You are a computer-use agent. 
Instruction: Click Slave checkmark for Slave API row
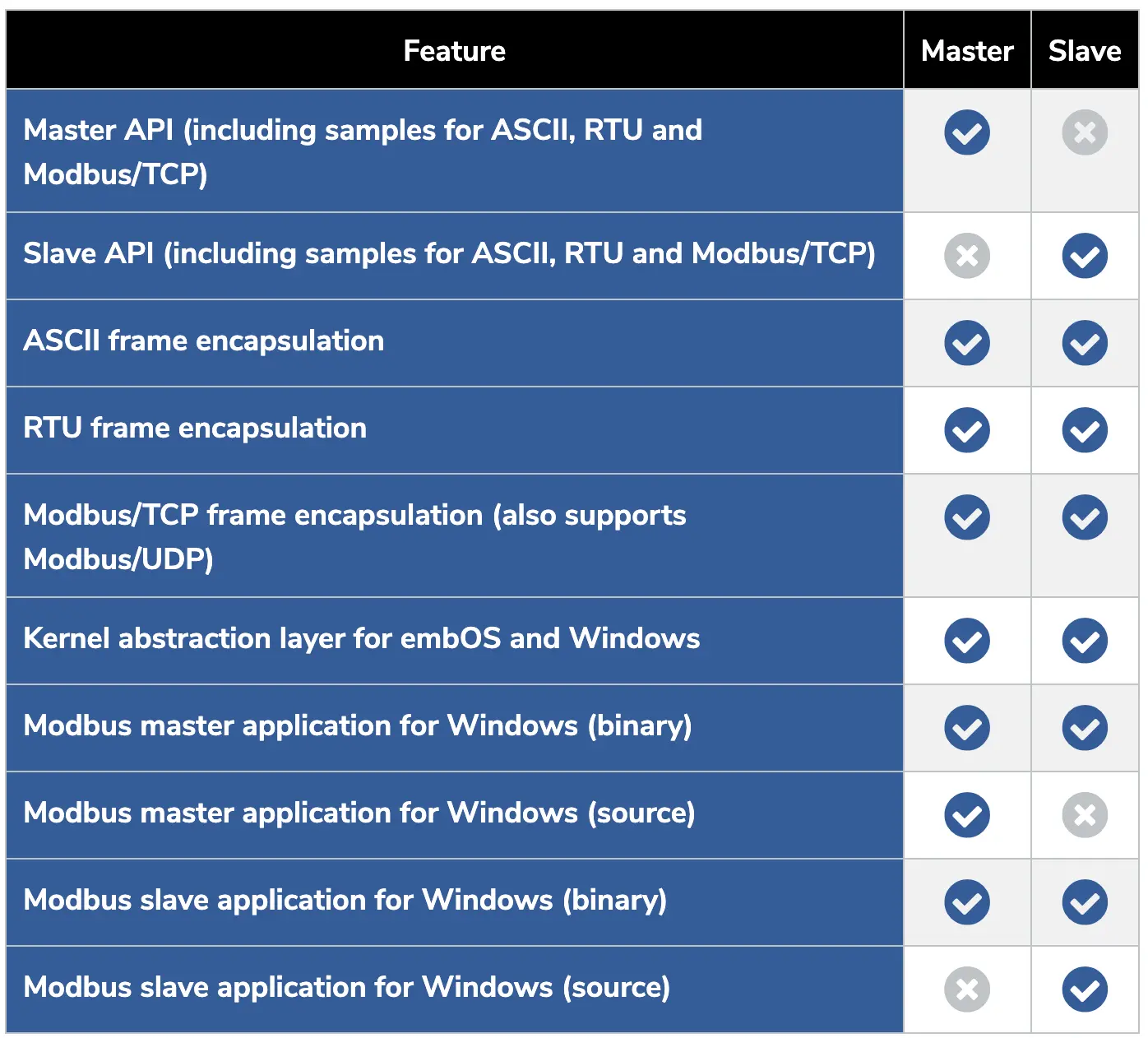(x=1084, y=256)
